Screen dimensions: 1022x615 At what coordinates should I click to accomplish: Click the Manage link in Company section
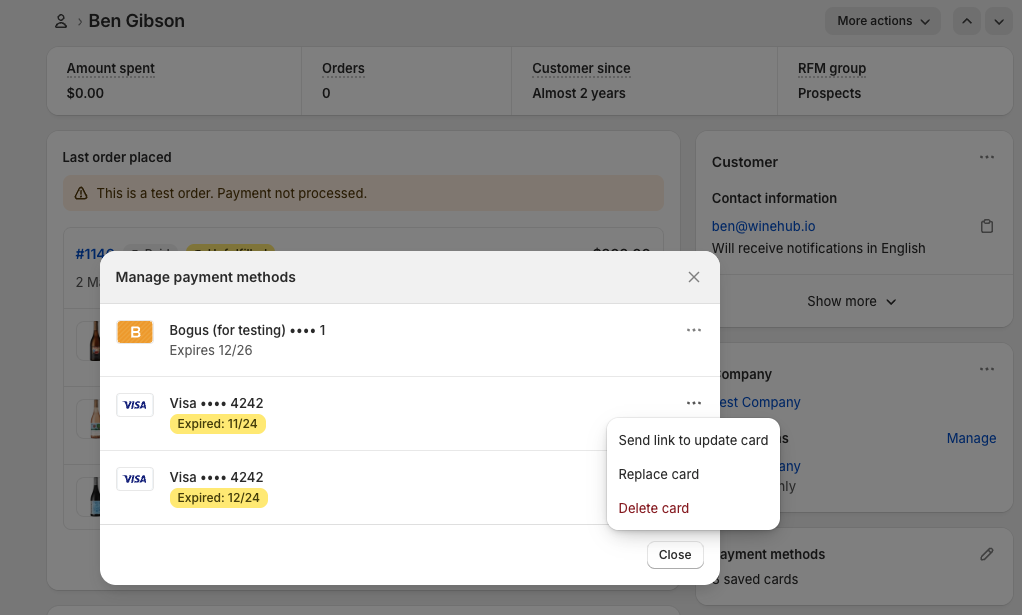(971, 438)
